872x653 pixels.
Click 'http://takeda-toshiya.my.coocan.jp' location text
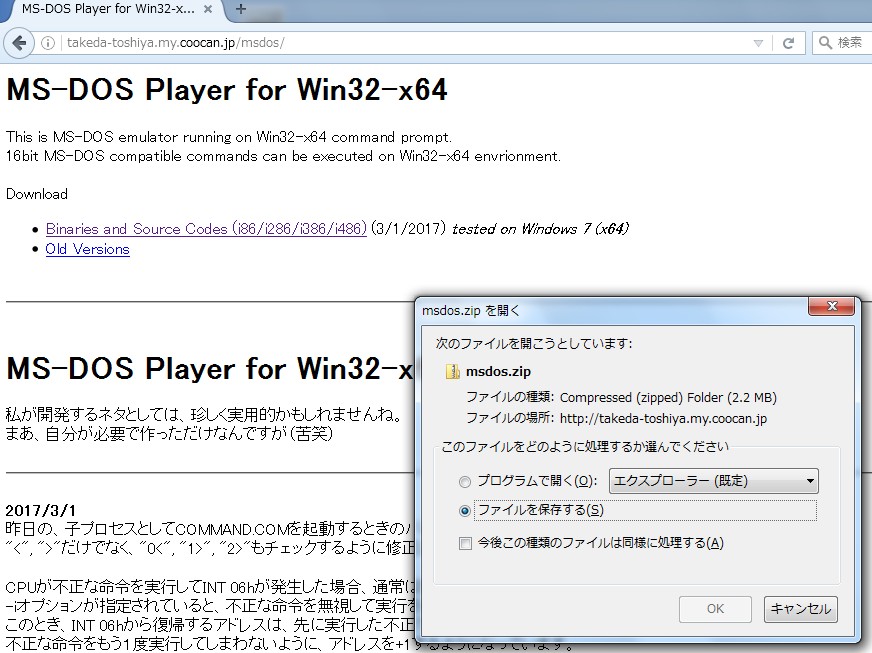tap(663, 418)
